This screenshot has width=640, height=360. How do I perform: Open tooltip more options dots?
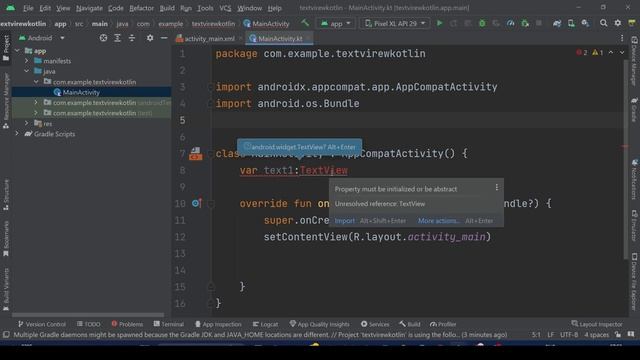click(496, 187)
